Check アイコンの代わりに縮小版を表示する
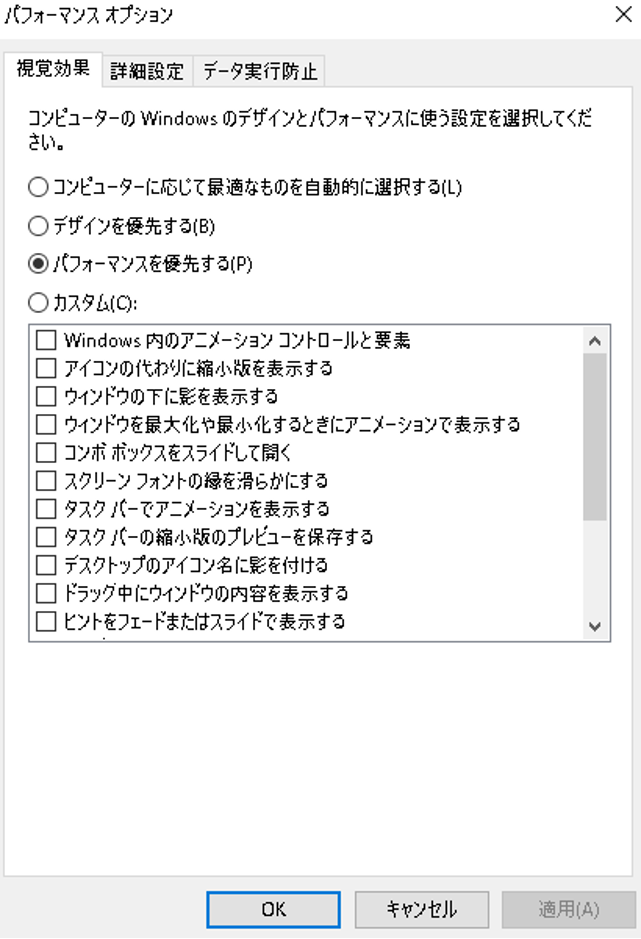 click(x=46, y=369)
